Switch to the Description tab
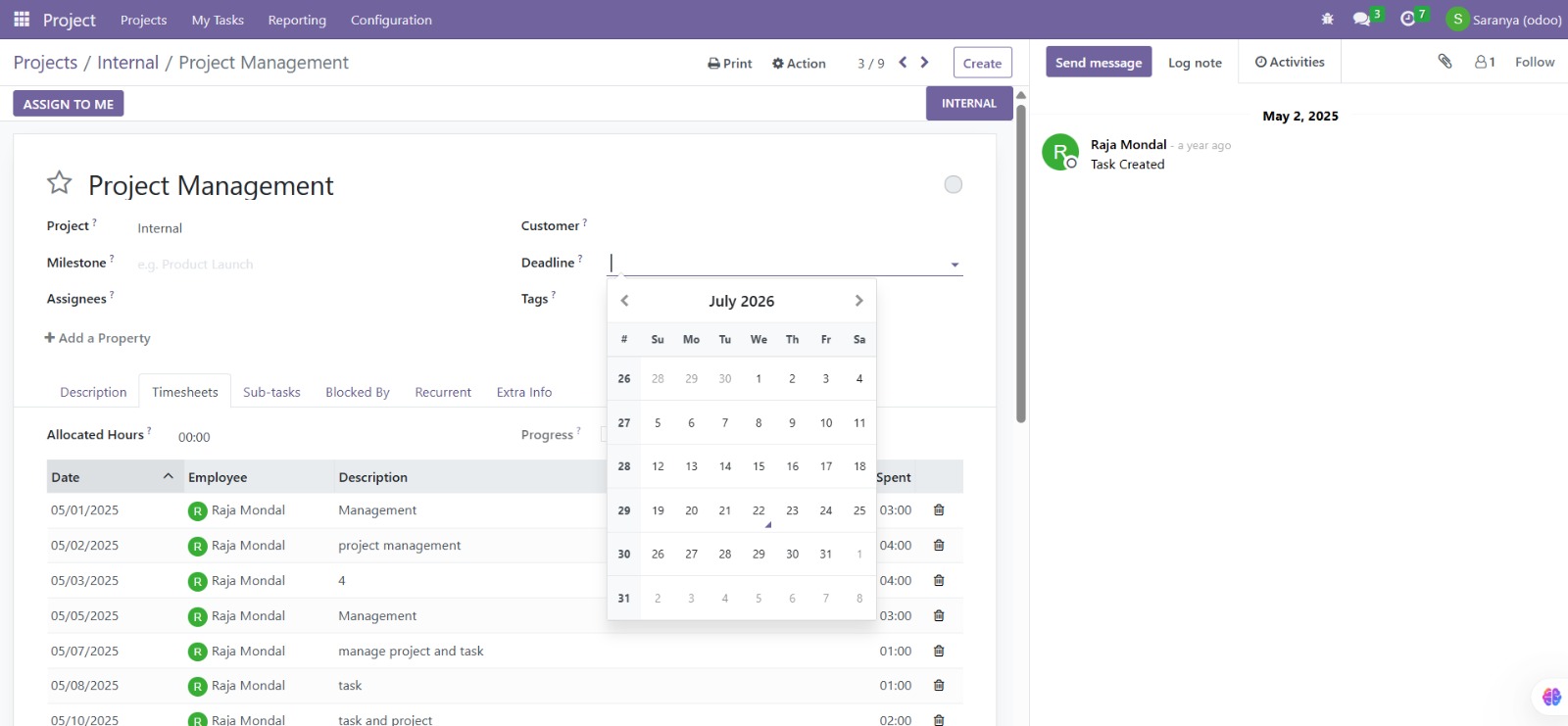This screenshot has width=1568, height=726. point(93,392)
